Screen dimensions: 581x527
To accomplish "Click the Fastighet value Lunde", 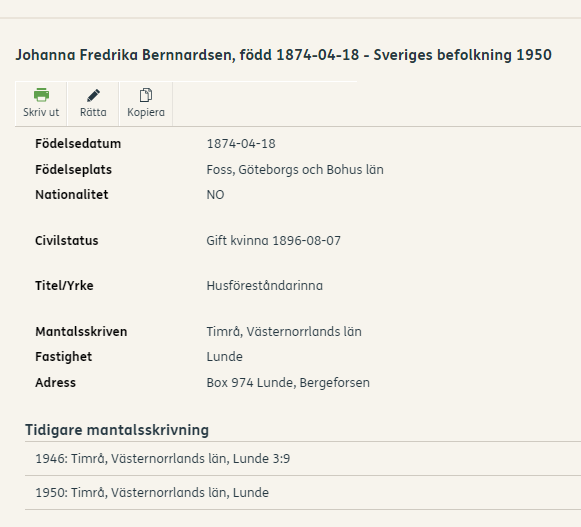I will (x=225, y=357).
